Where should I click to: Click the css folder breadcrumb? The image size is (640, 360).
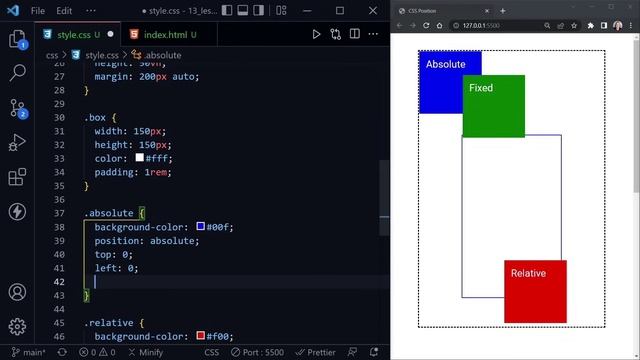pos(52,55)
